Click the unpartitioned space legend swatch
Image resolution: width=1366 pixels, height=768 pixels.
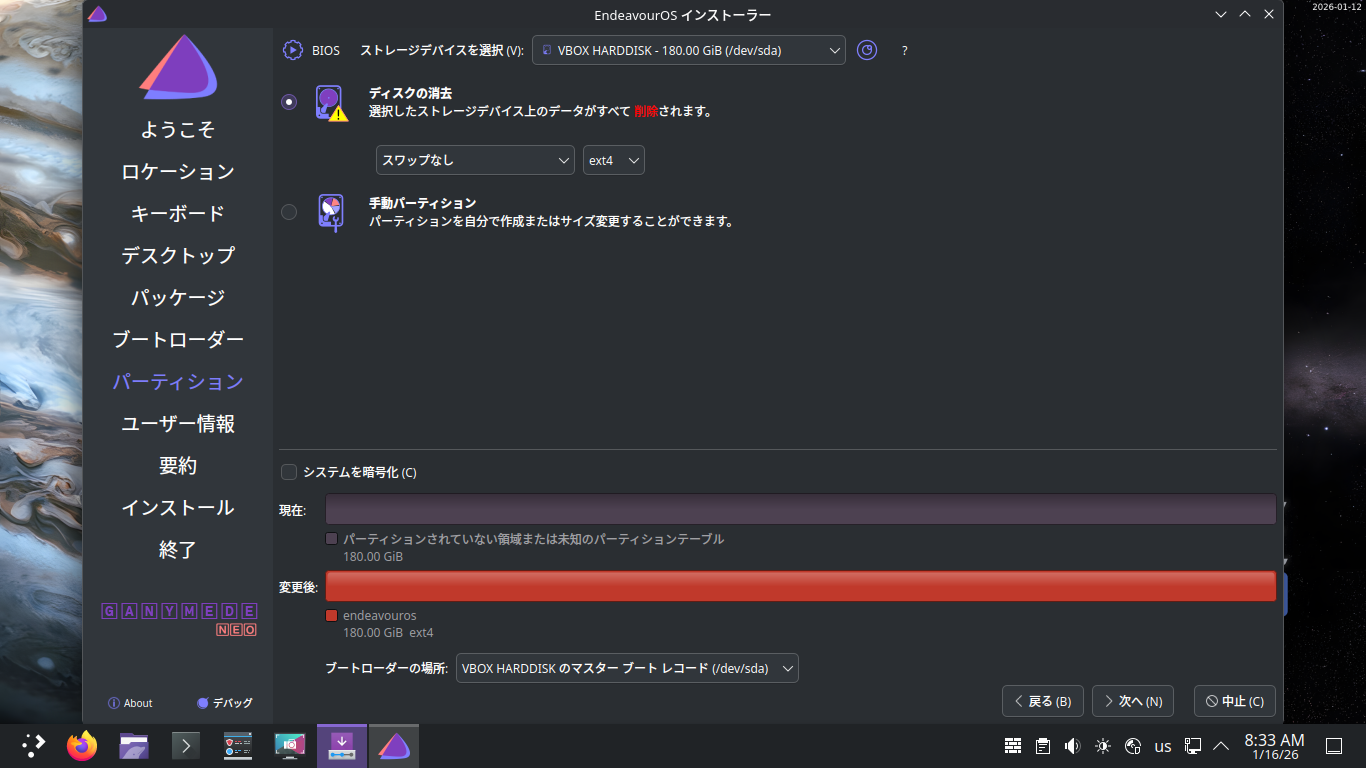click(332, 539)
